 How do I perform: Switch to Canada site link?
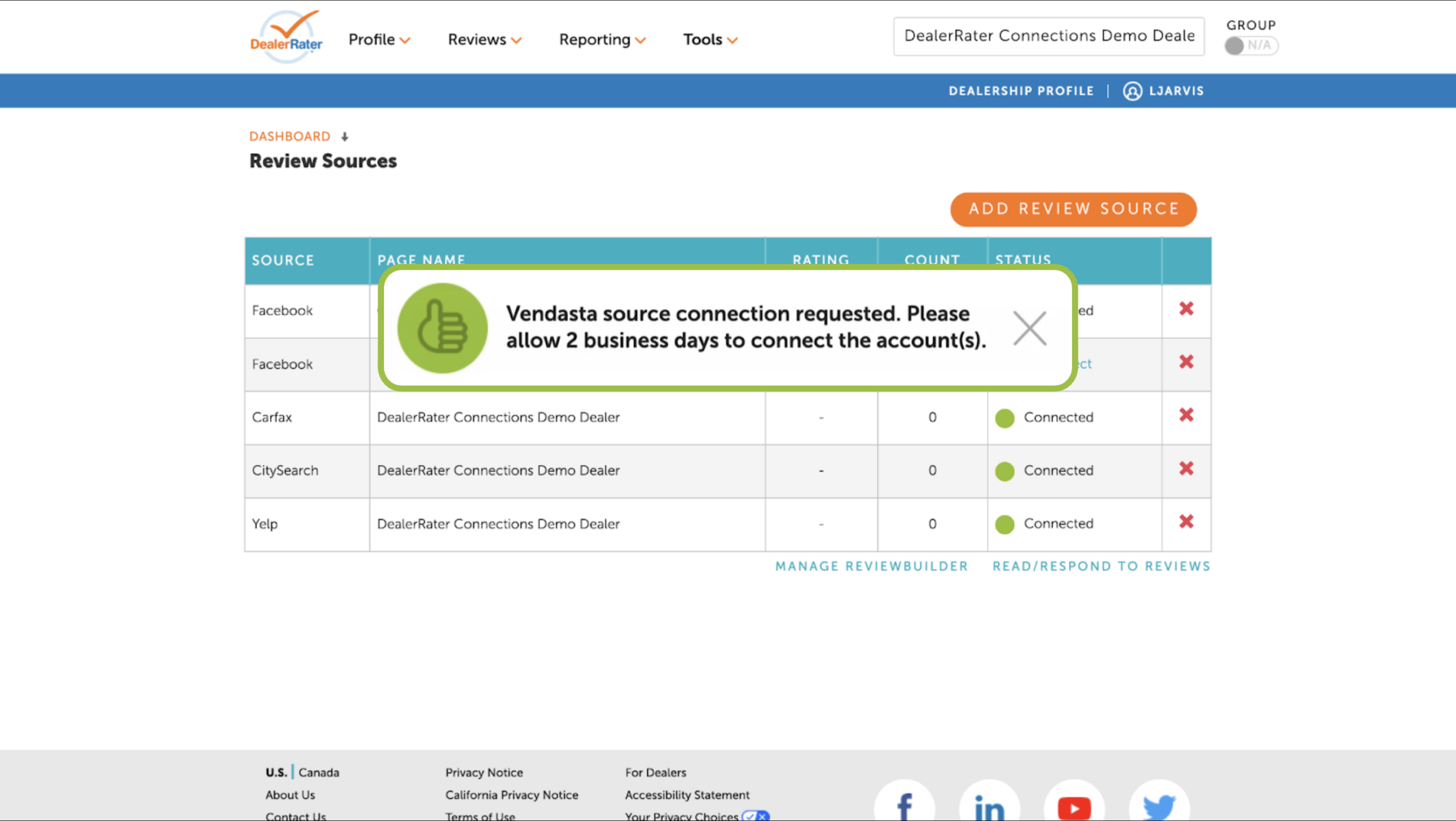click(x=318, y=773)
